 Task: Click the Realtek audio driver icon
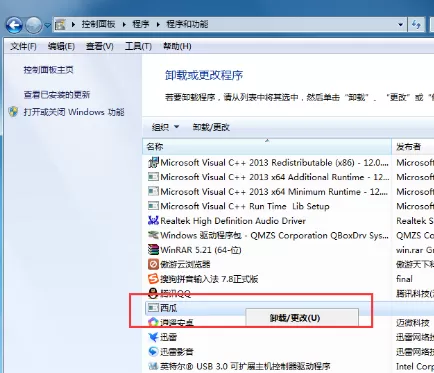(x=153, y=220)
